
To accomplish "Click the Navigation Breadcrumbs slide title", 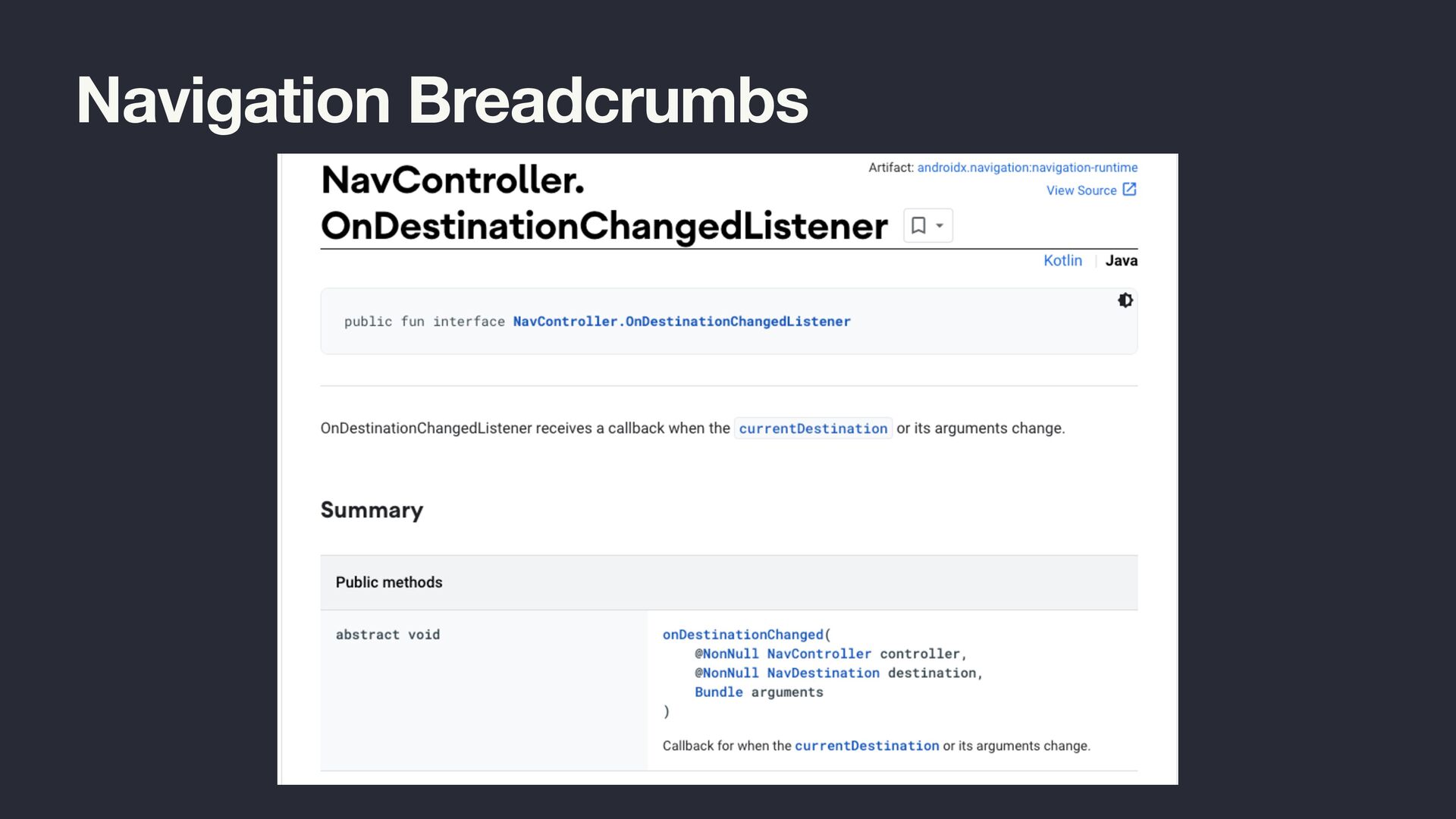I will (442, 100).
